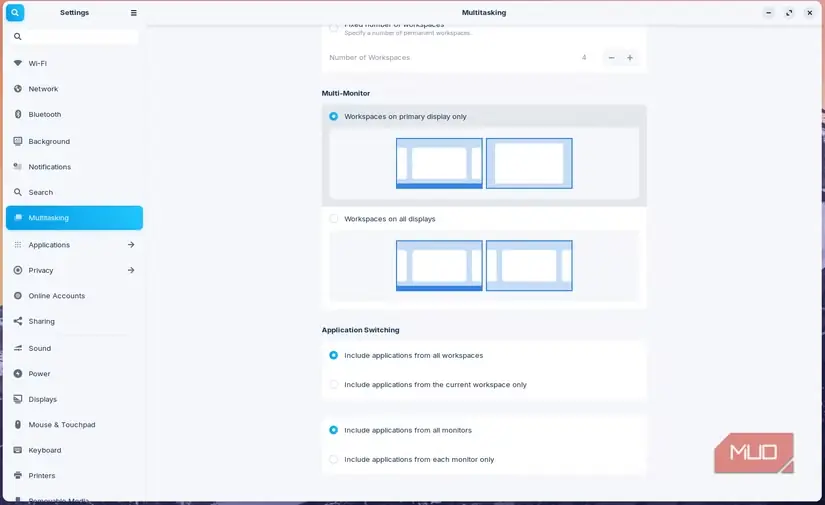Click the Sharing icon in sidebar
The image size is (825, 505).
point(18,321)
